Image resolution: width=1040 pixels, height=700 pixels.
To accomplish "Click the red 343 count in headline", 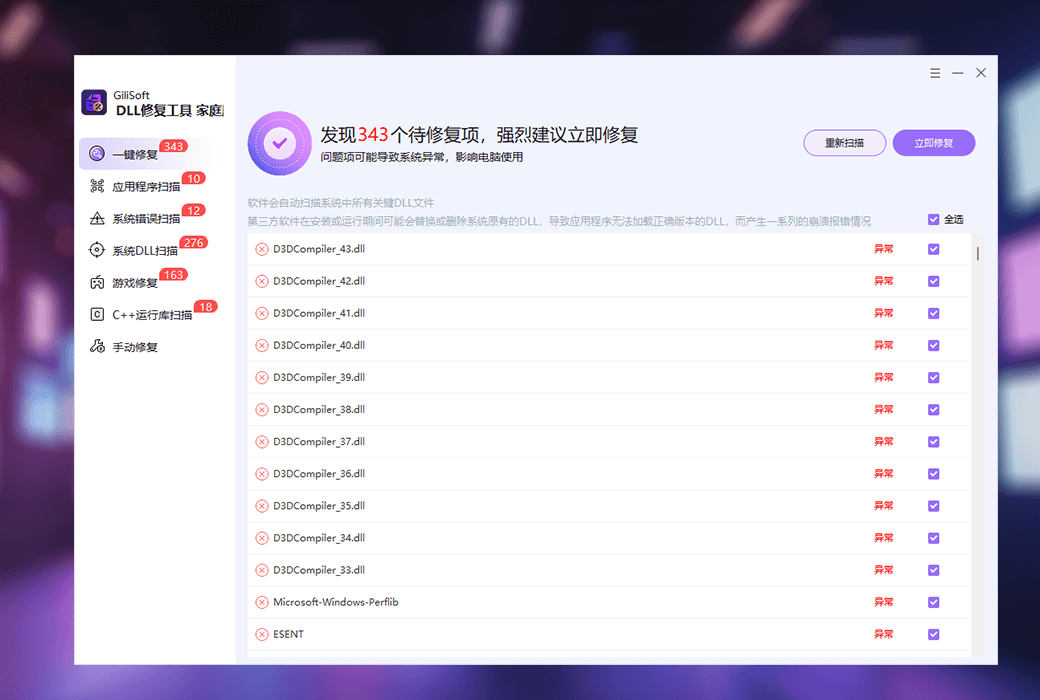I will (373, 135).
